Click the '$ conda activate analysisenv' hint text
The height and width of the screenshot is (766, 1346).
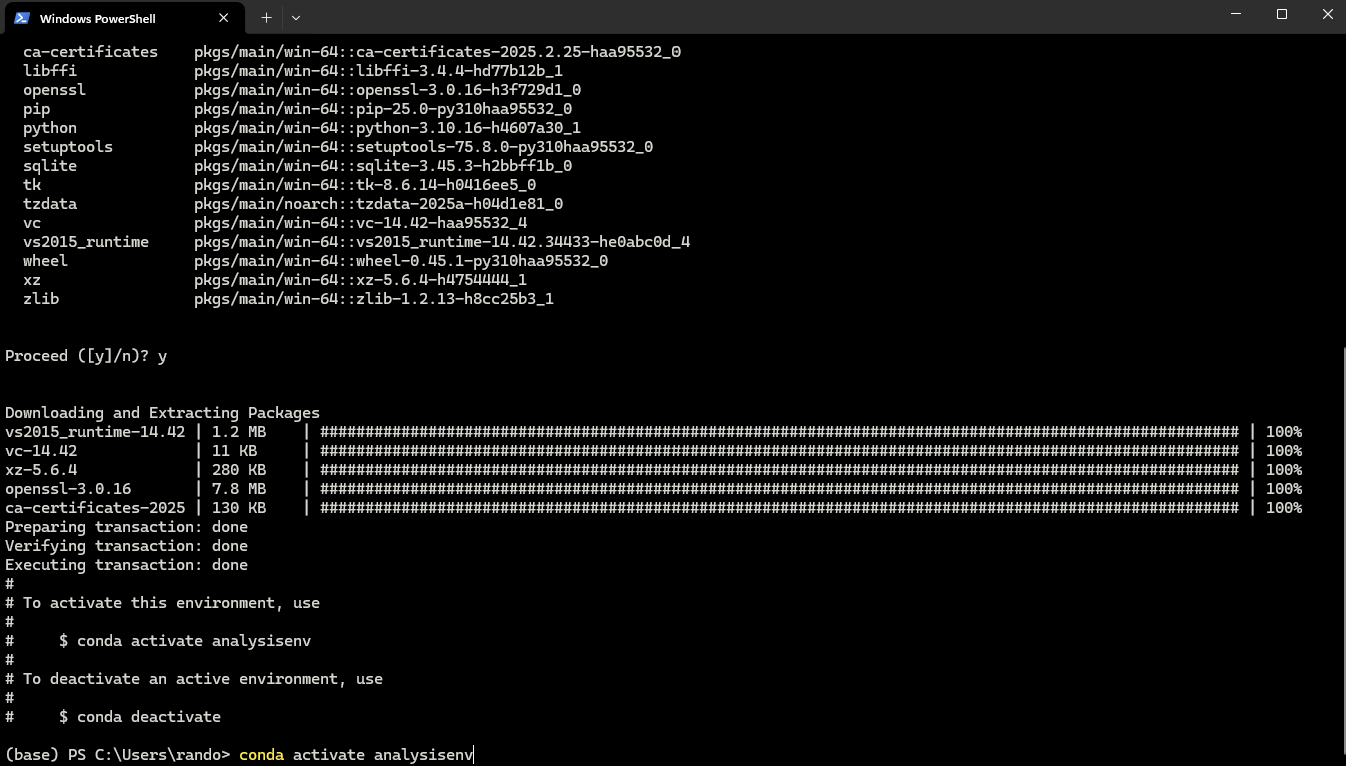tap(185, 641)
